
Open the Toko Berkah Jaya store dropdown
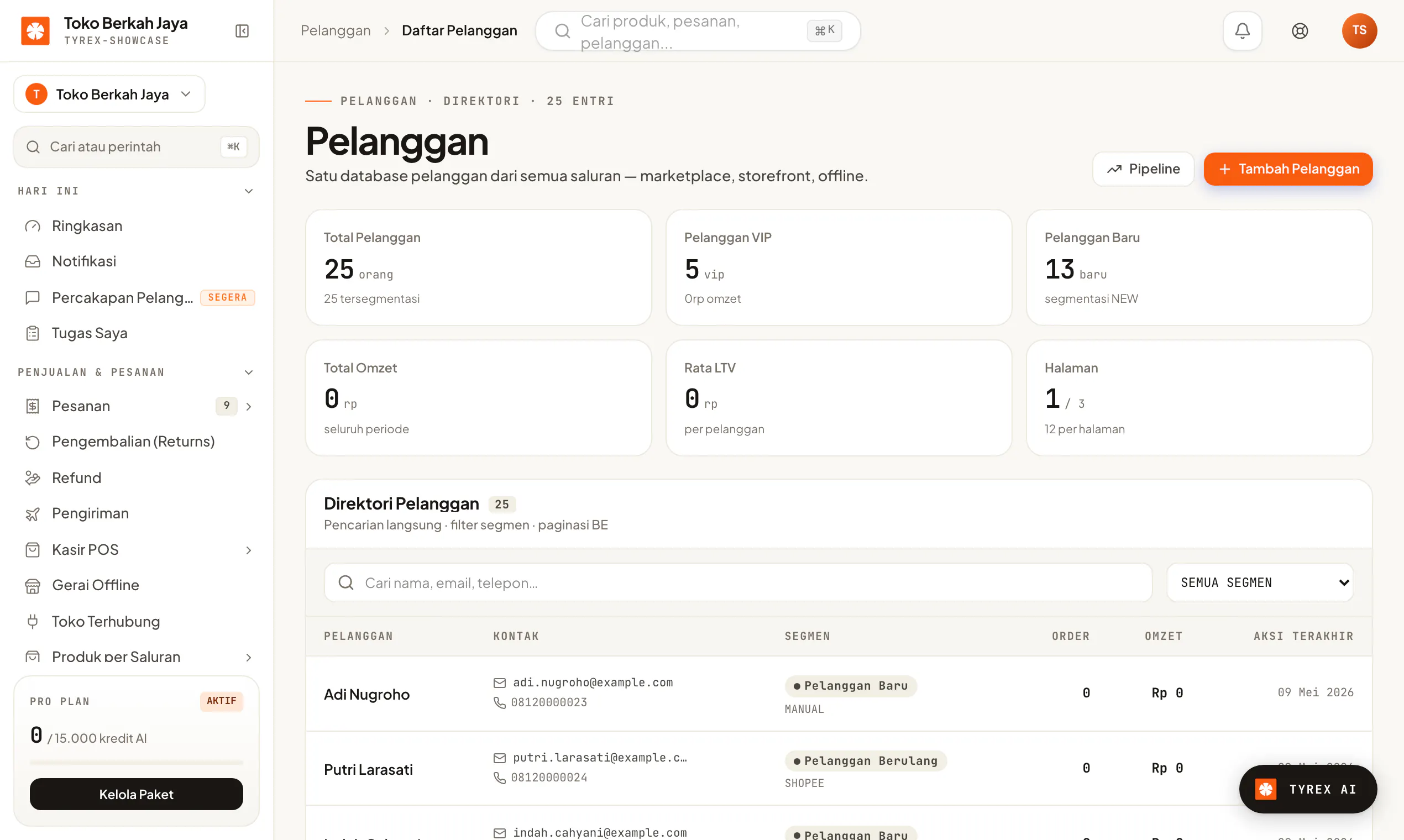pos(109,94)
